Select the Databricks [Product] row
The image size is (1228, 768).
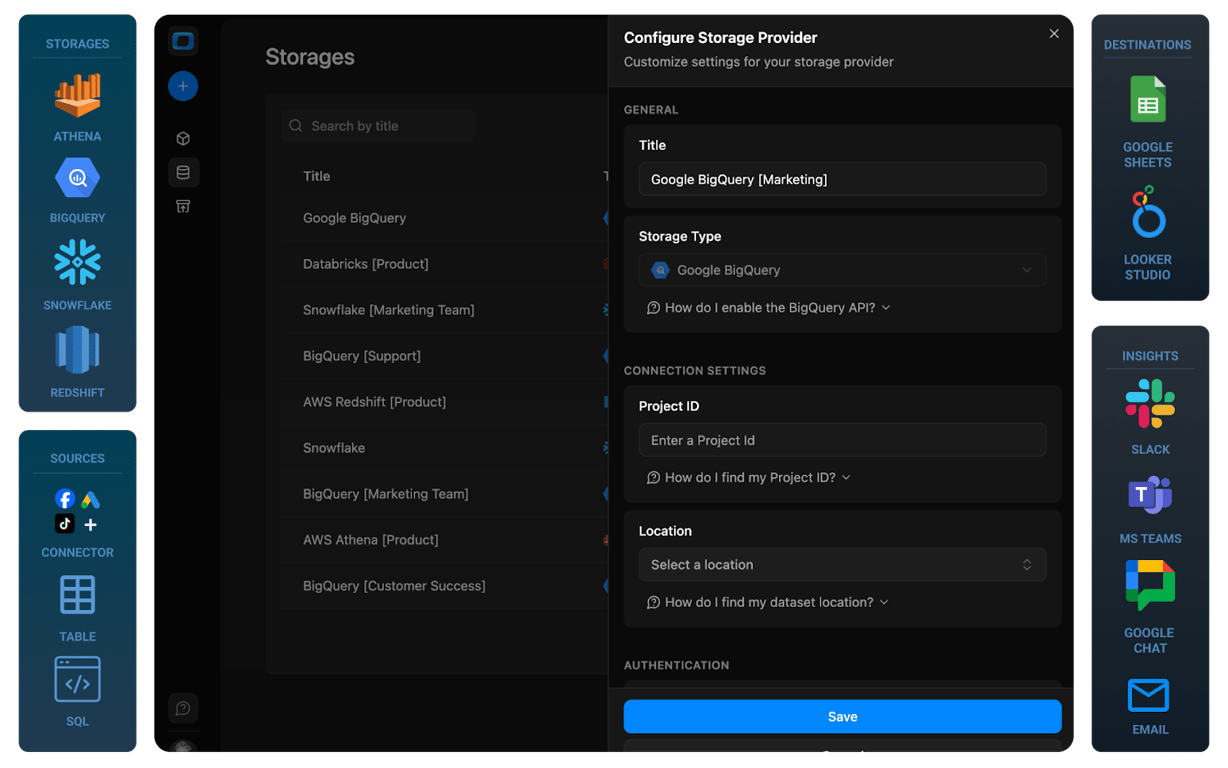coord(444,264)
